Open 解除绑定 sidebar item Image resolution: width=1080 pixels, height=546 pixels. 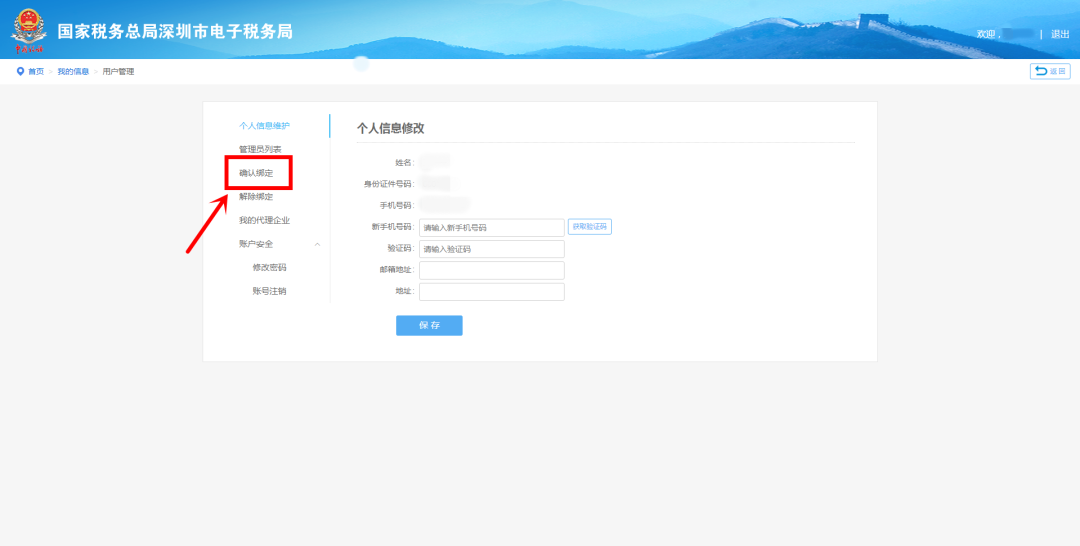256,197
